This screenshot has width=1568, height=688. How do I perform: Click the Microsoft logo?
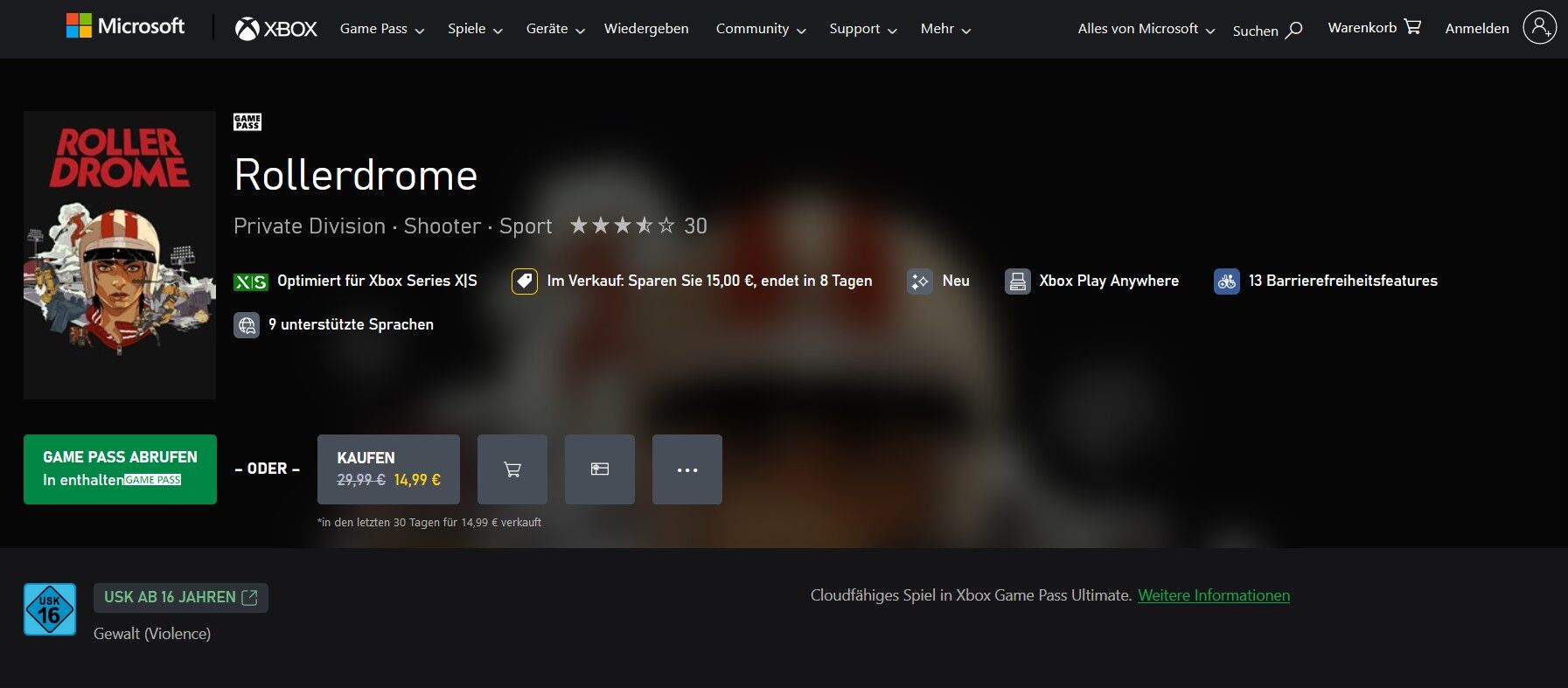coord(125,26)
